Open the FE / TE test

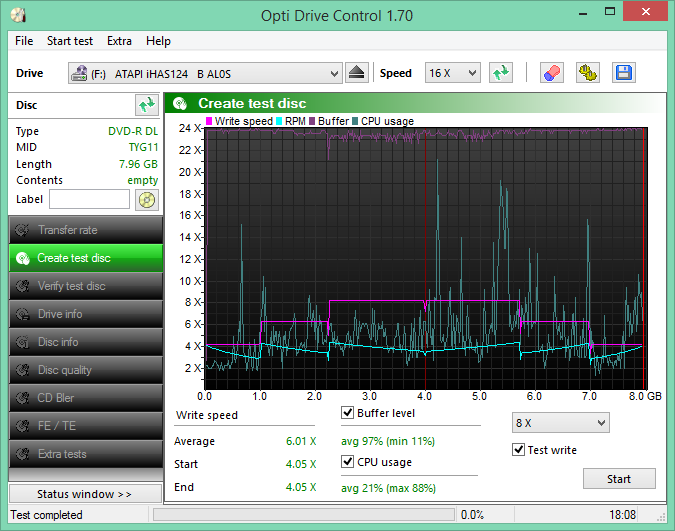86,426
